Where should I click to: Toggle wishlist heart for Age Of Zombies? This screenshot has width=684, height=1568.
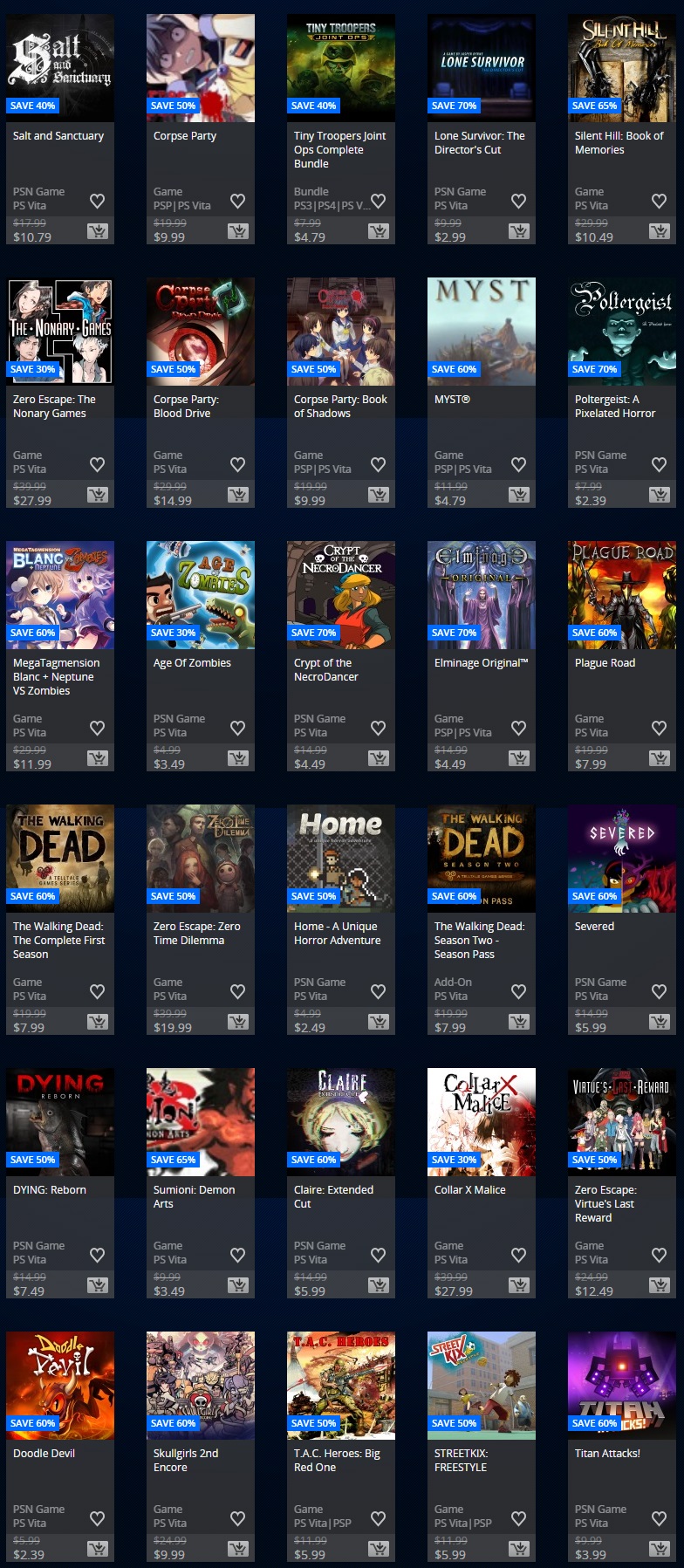pos(237,728)
